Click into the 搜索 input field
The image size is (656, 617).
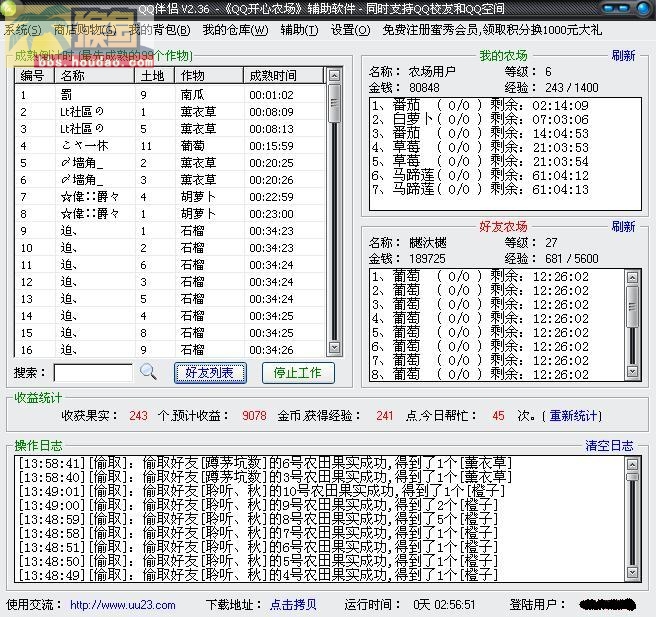[93, 373]
